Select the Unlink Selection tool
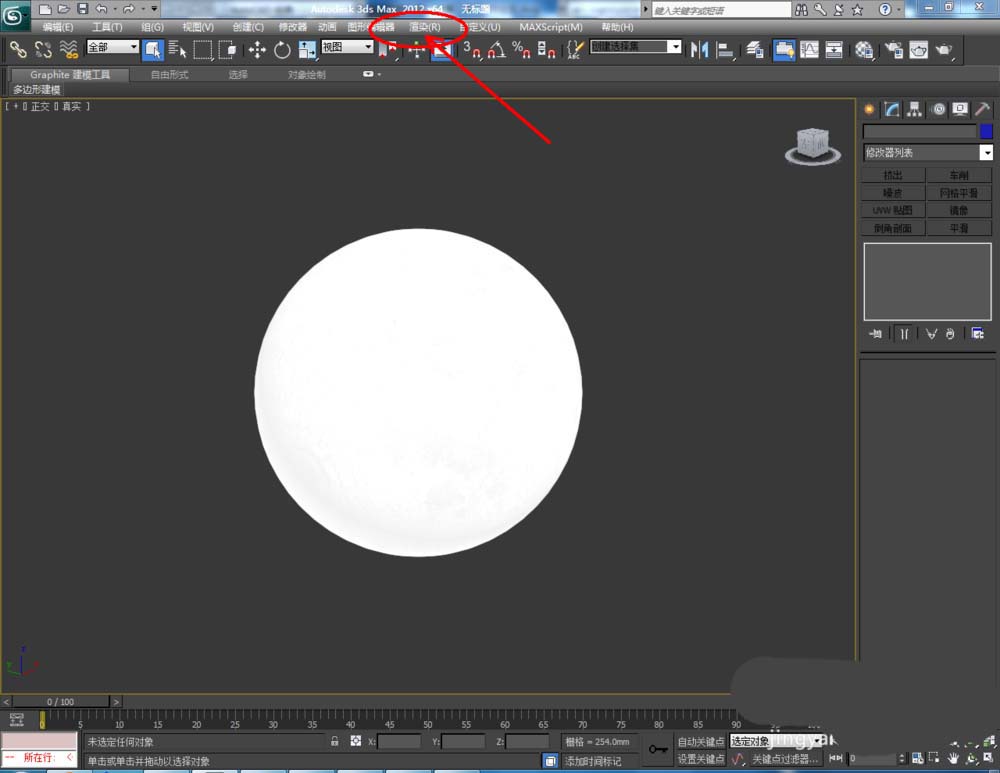This screenshot has height=773, width=1000. (x=43, y=49)
